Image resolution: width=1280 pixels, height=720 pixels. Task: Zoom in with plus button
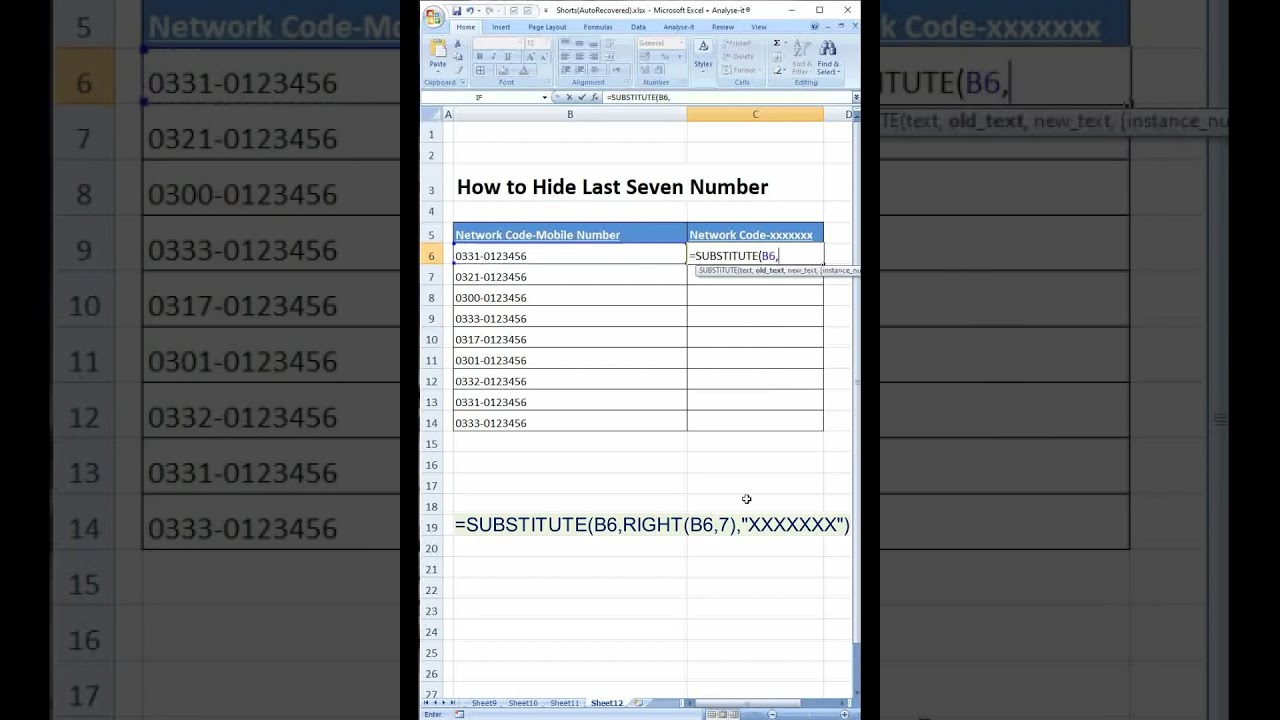[845, 714]
